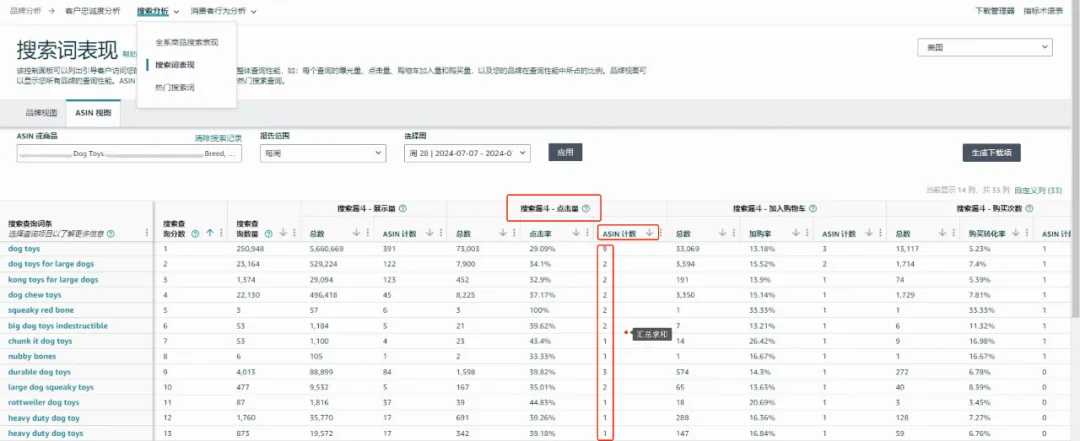Open 'kong toys for large dogs' query

53,280
